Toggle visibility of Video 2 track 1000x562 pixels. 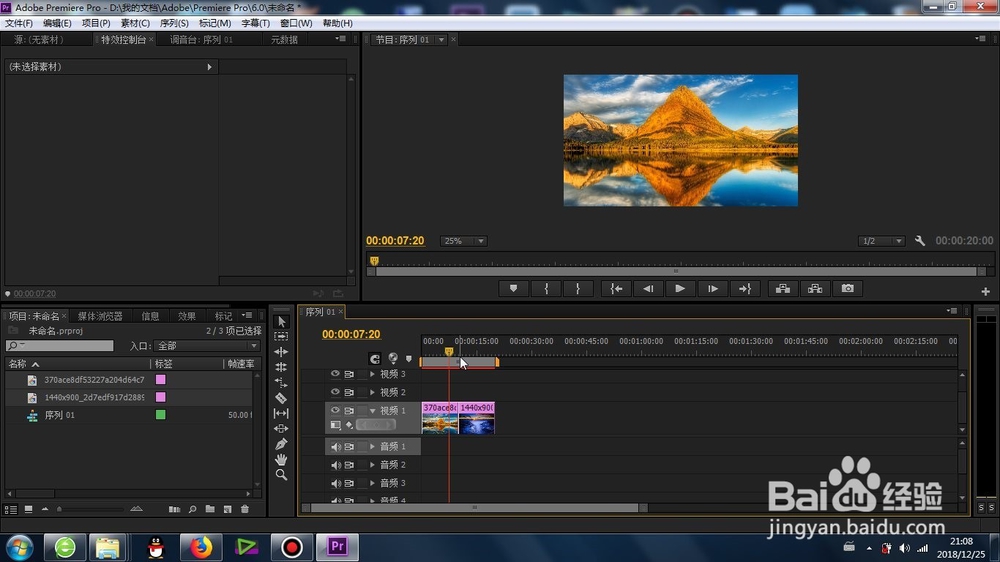coord(335,392)
